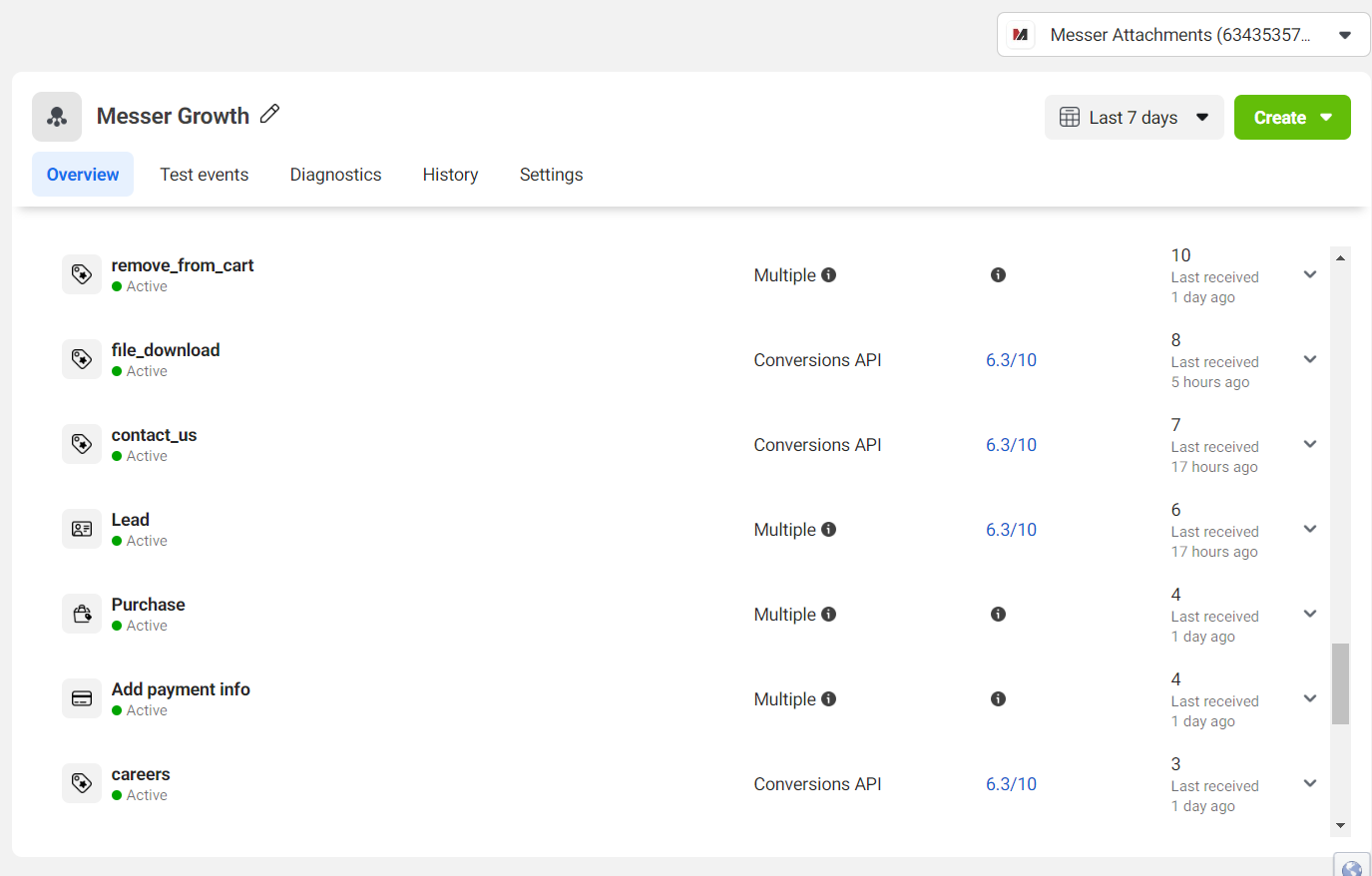Click the file_download event tag icon
Screen dimensions: 1372x876
pos(82,359)
